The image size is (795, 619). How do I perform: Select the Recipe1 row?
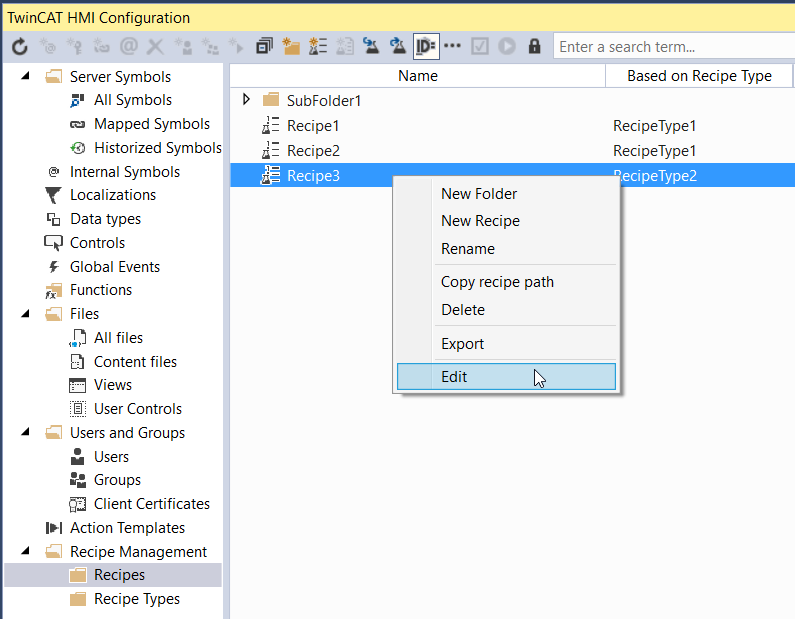click(513, 125)
